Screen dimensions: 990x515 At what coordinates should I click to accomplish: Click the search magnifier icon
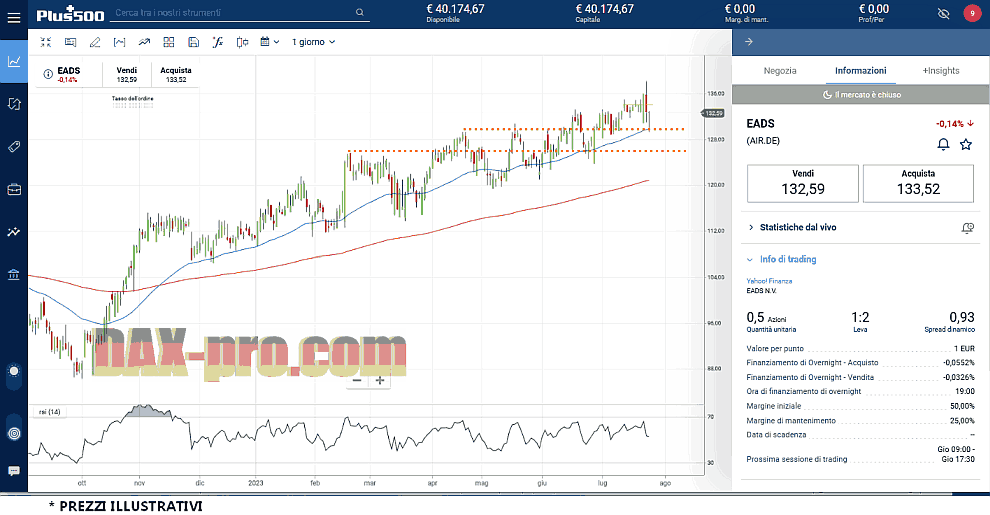point(359,12)
